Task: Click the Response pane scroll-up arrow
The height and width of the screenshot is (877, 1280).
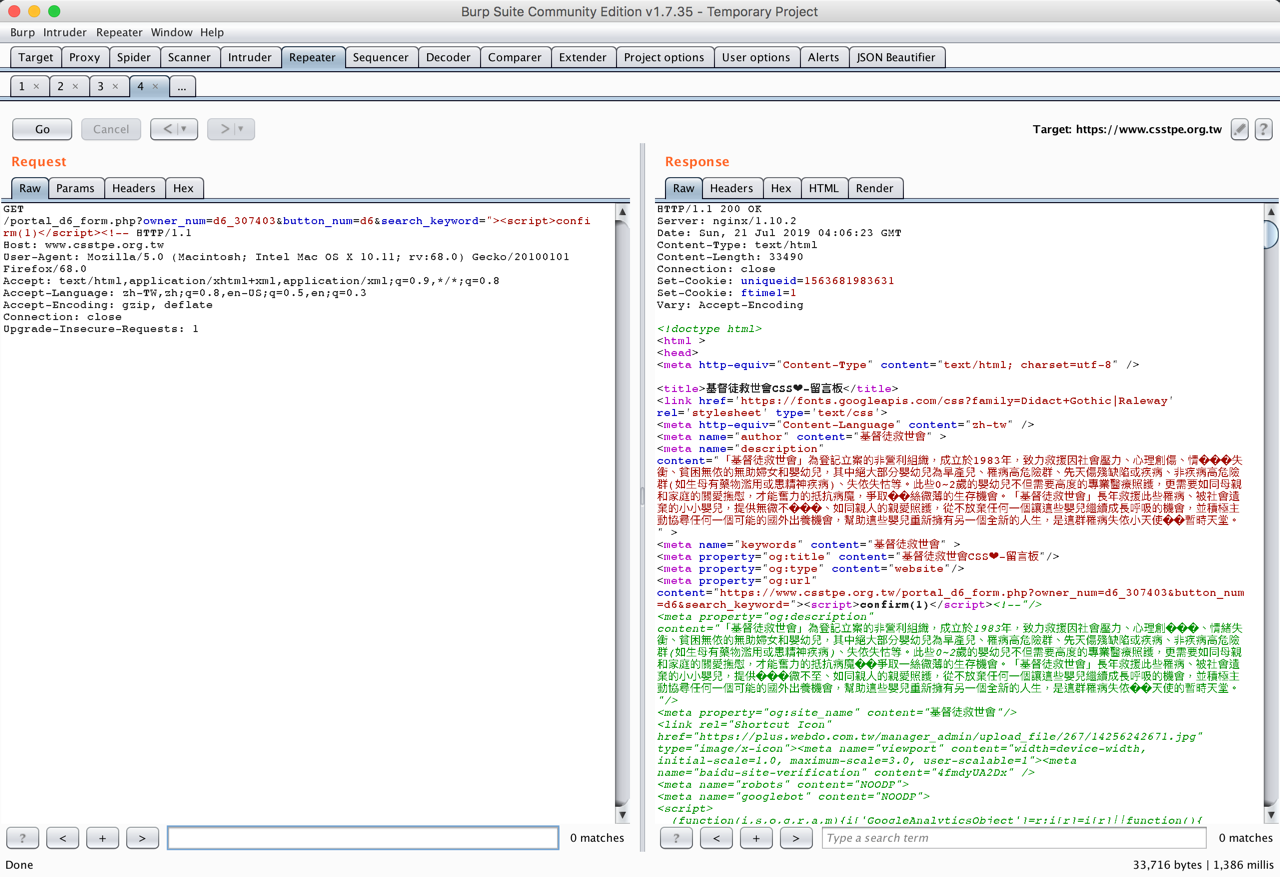Action: (x=1271, y=212)
